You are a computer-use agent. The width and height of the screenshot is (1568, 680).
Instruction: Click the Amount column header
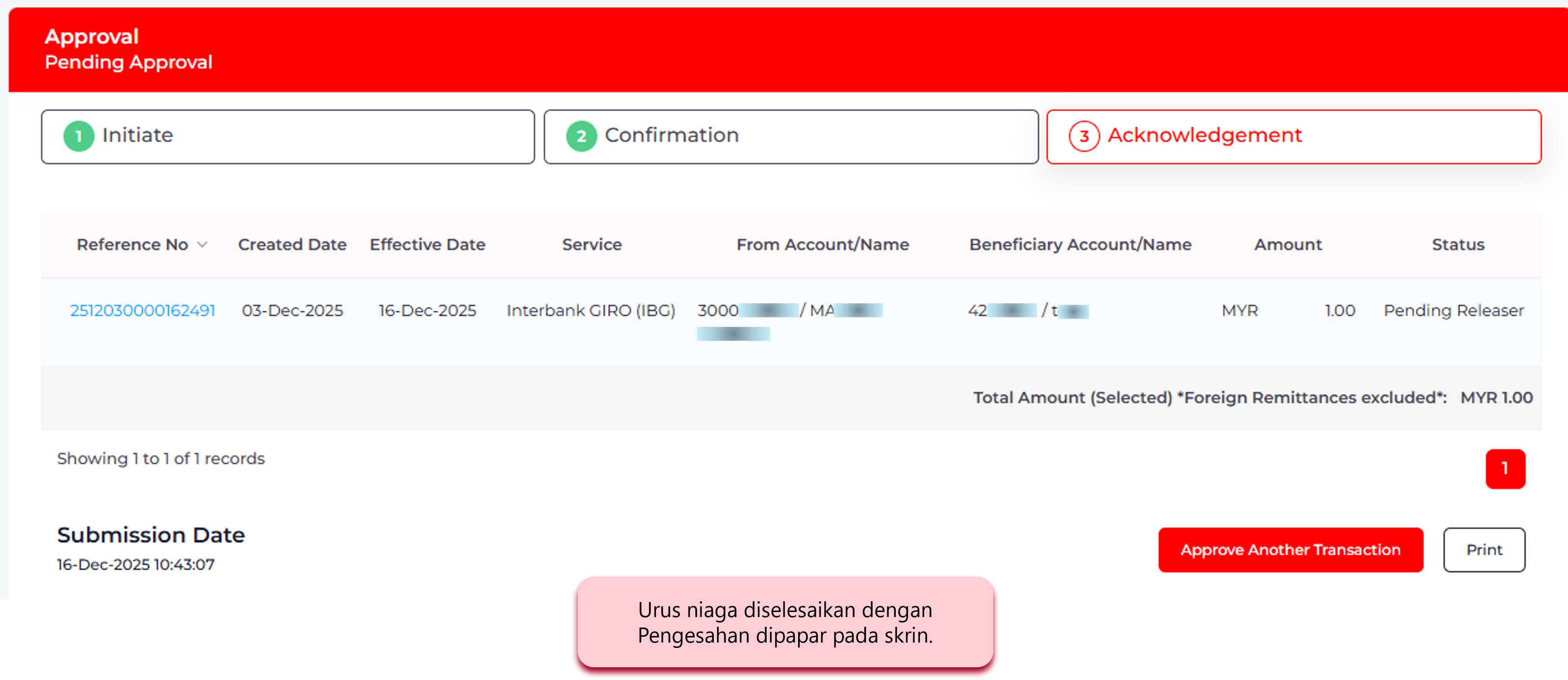(1288, 245)
